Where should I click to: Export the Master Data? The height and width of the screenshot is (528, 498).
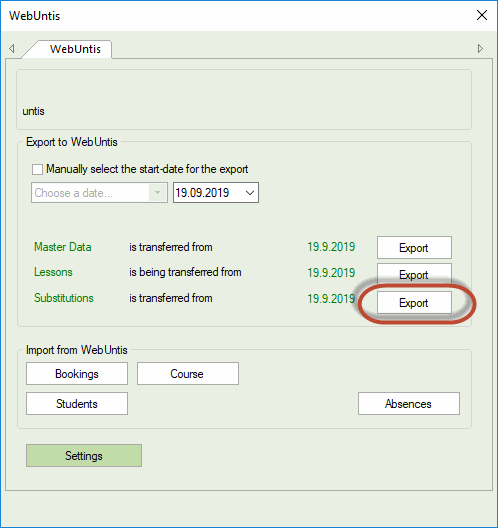point(414,248)
